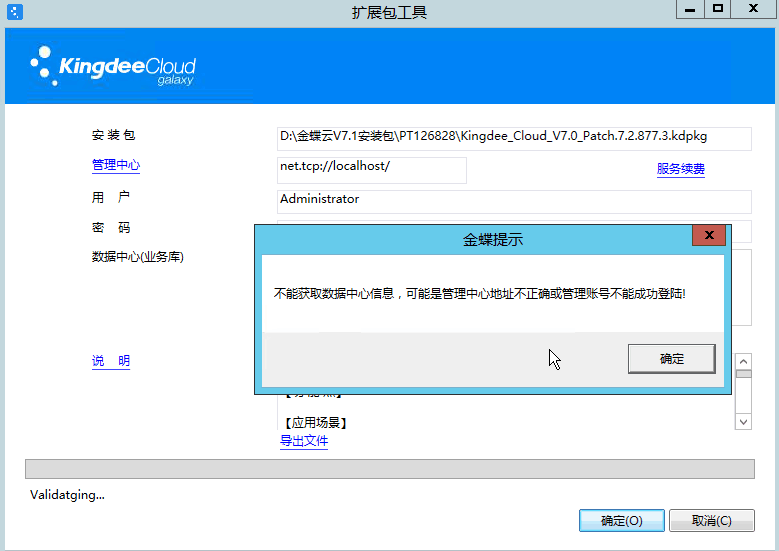Viewport: 779px width, 551px height.
Task: Minimize the 扩展包工具 window
Action: 690,9
